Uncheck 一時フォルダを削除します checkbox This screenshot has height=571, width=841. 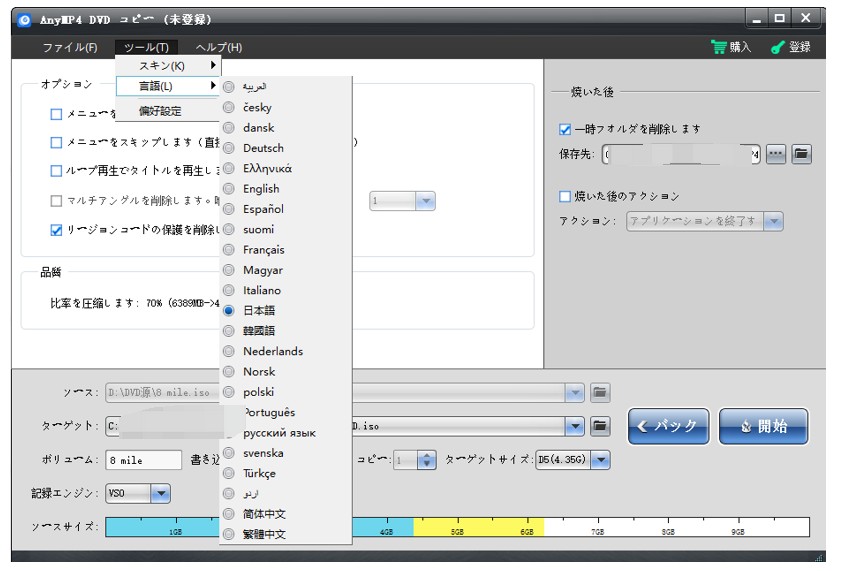click(564, 129)
